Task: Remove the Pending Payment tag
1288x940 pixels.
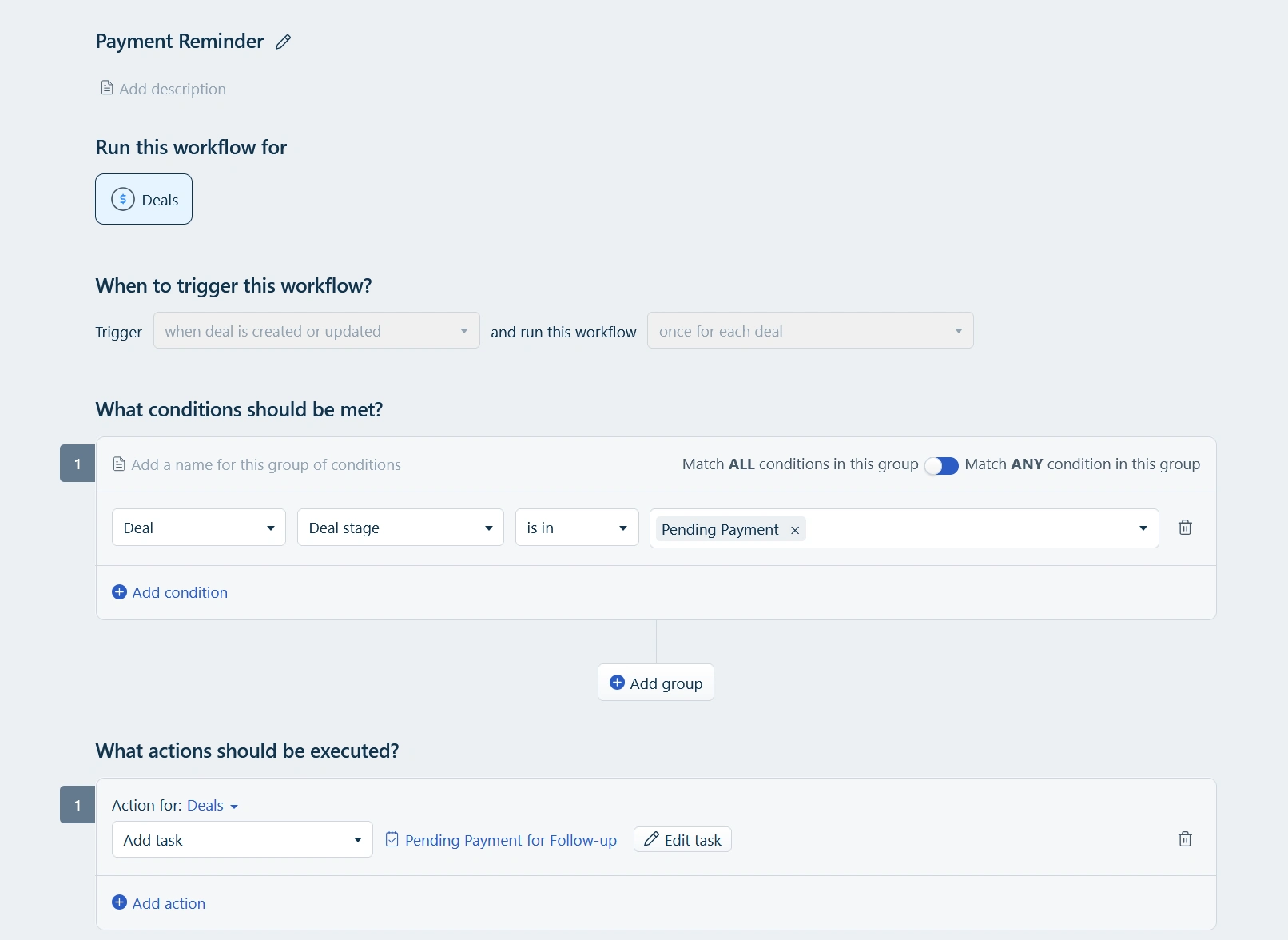Action: [x=795, y=530]
